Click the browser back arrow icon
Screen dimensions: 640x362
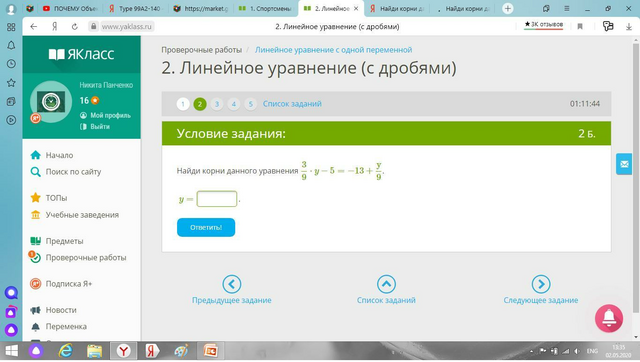pyautogui.click(x=33, y=27)
